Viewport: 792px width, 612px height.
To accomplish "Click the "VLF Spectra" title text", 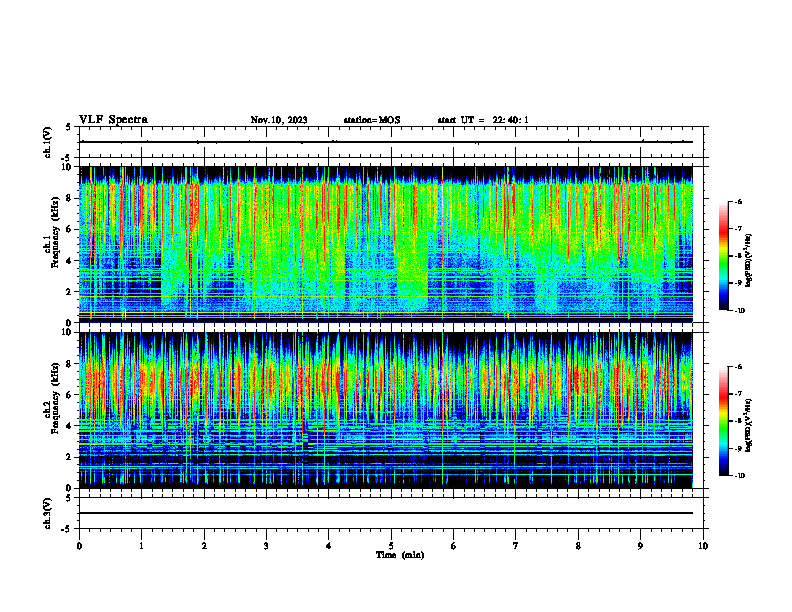I will click(x=113, y=120).
